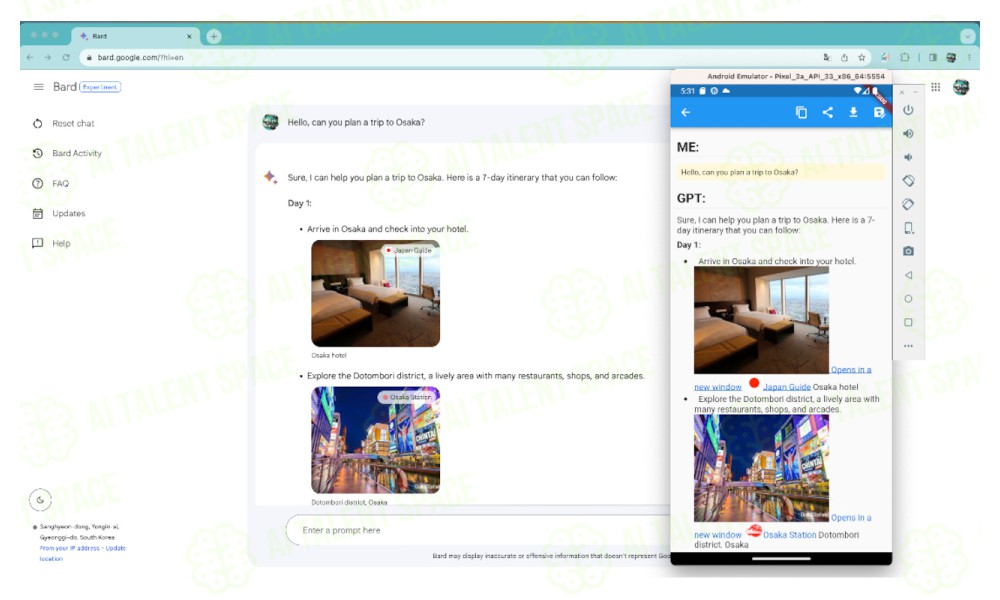Image resolution: width=1000 pixels, height=600 pixels.
Task: Open the Chrome profile avatar in toolbar
Action: click(951, 57)
